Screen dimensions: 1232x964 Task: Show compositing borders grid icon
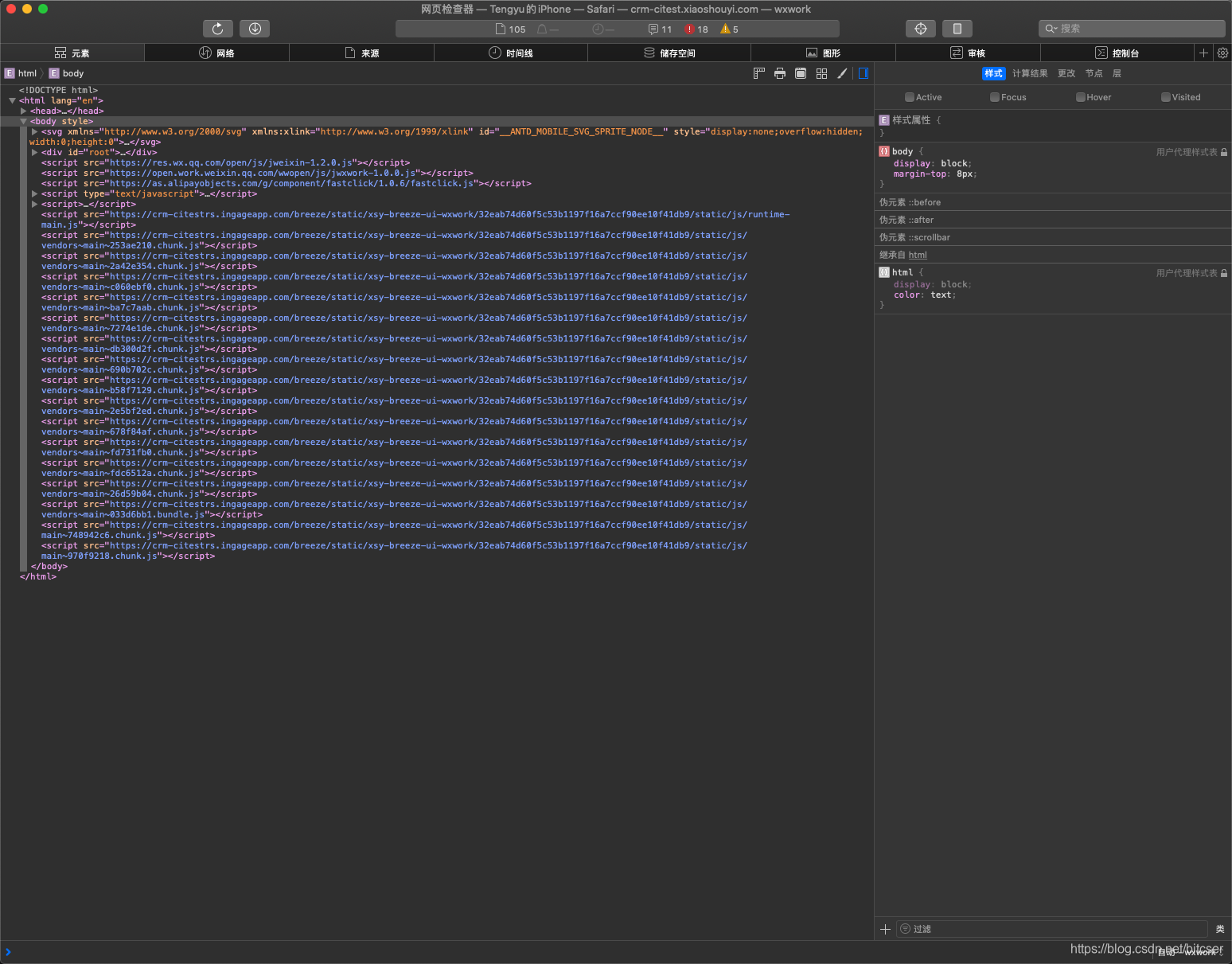pyautogui.click(x=821, y=73)
